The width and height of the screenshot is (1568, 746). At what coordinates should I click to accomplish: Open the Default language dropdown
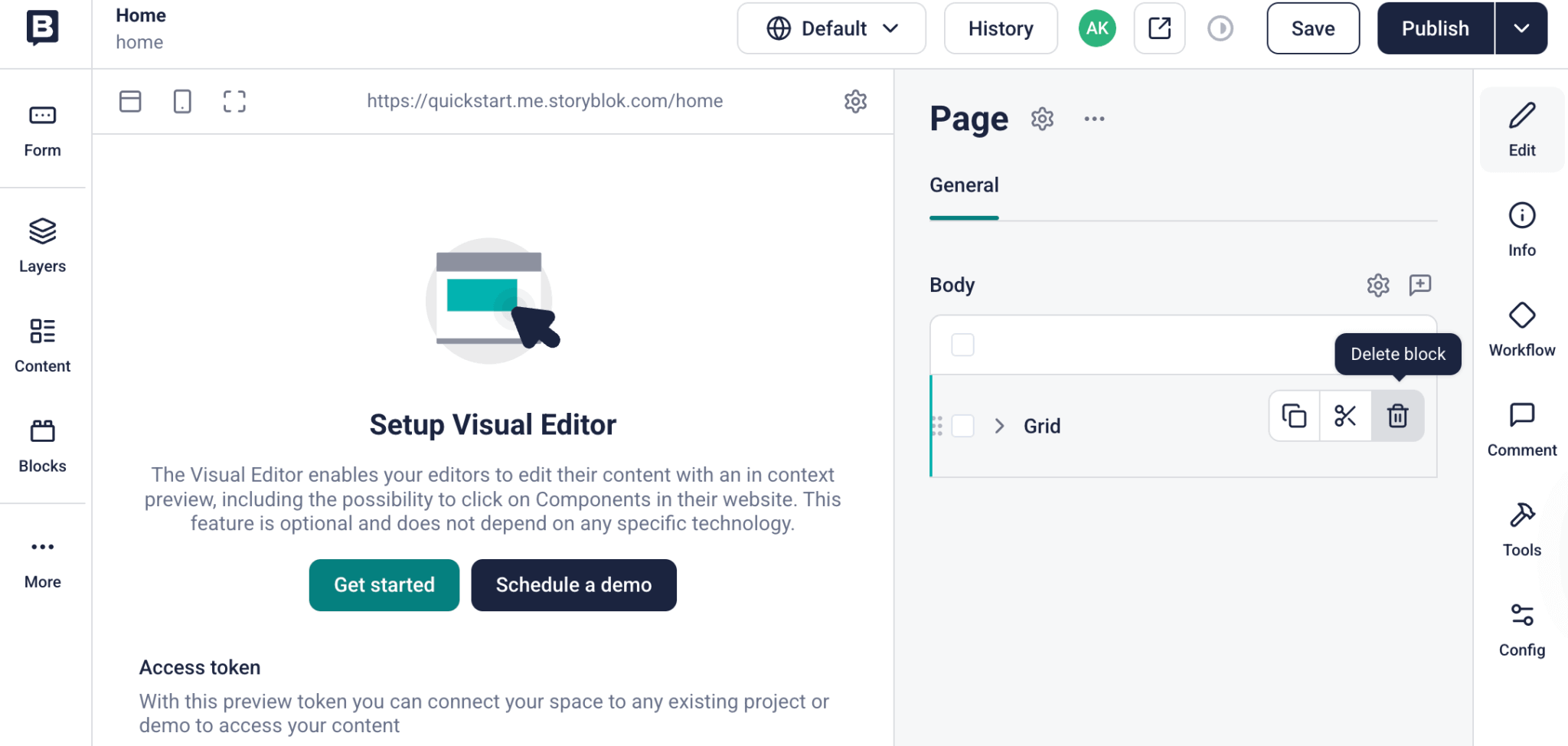pos(831,28)
